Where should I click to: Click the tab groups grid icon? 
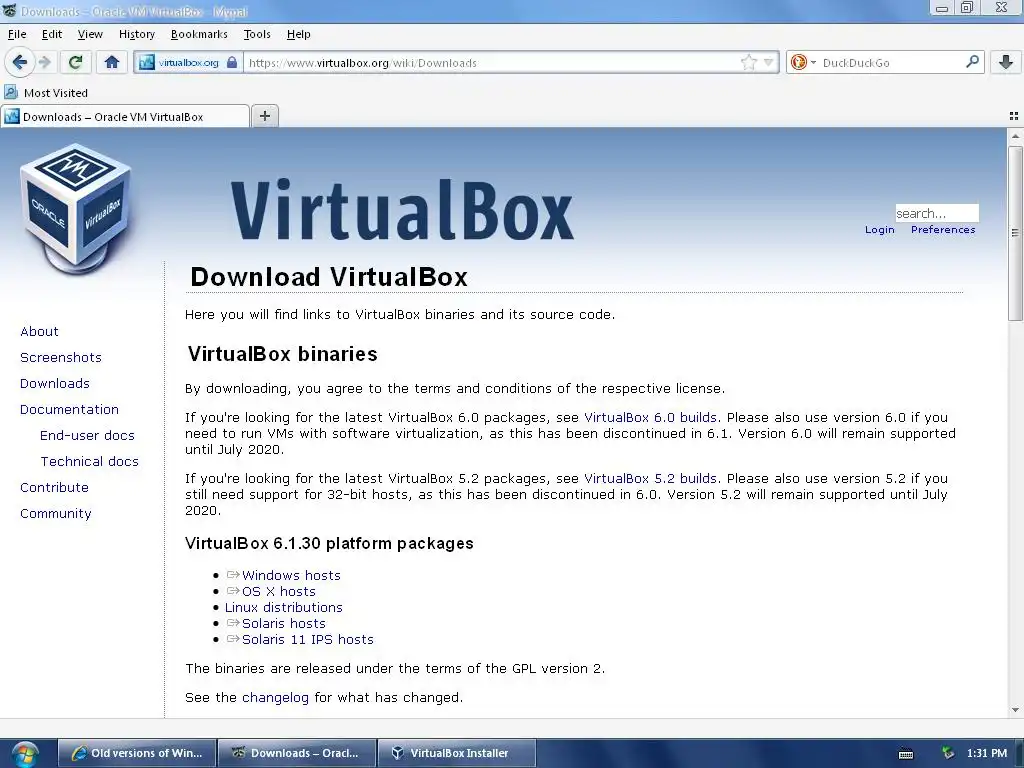pyautogui.click(x=1014, y=116)
